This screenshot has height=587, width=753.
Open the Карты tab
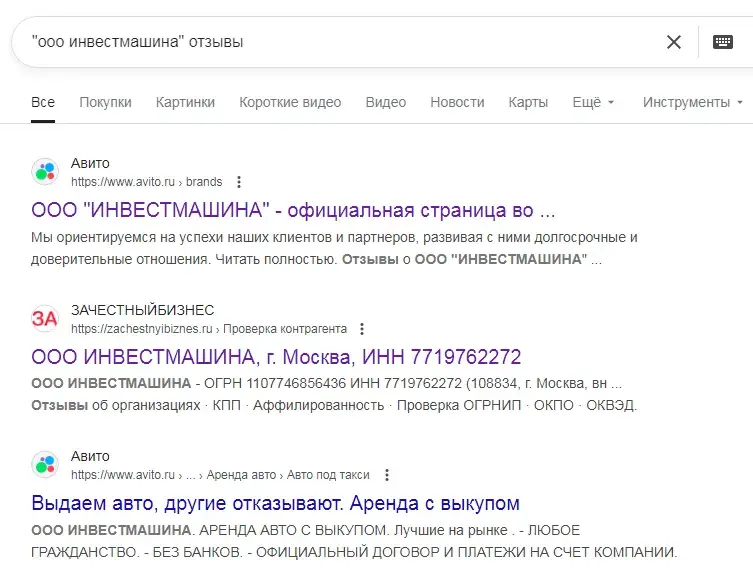pos(528,102)
